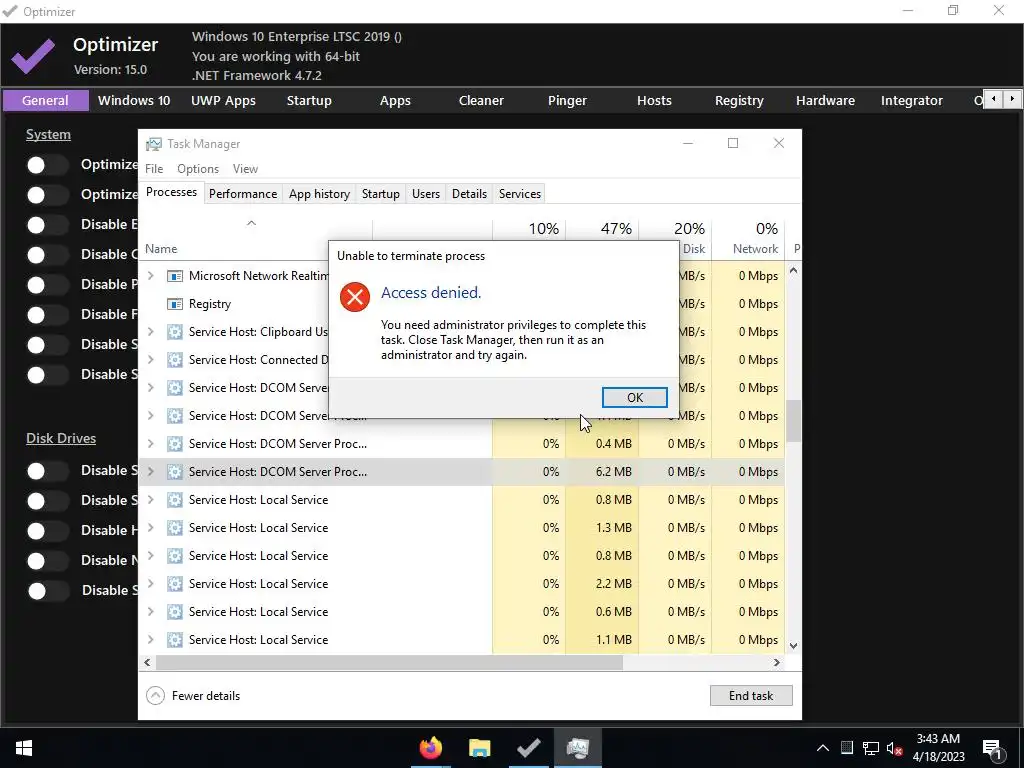1024x768 pixels.
Task: Click the network icon in the system tray
Action: pos(871,748)
